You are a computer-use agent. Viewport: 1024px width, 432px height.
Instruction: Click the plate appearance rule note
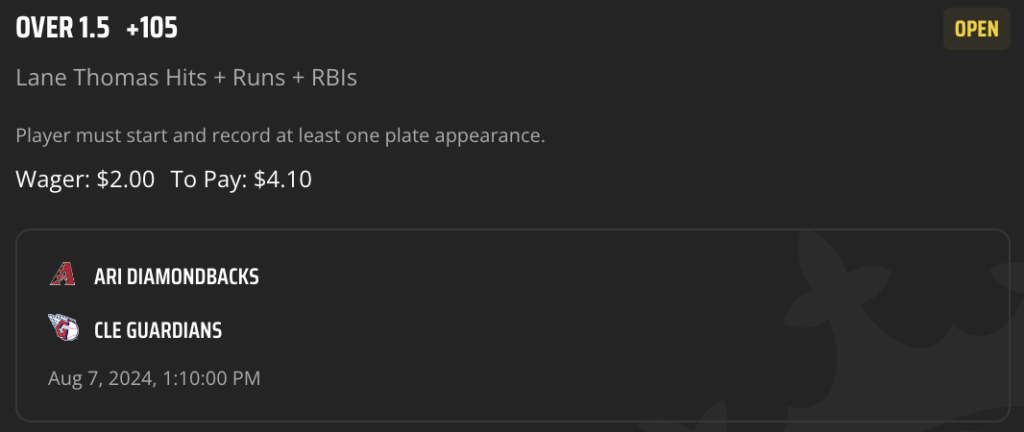pyautogui.click(x=280, y=136)
